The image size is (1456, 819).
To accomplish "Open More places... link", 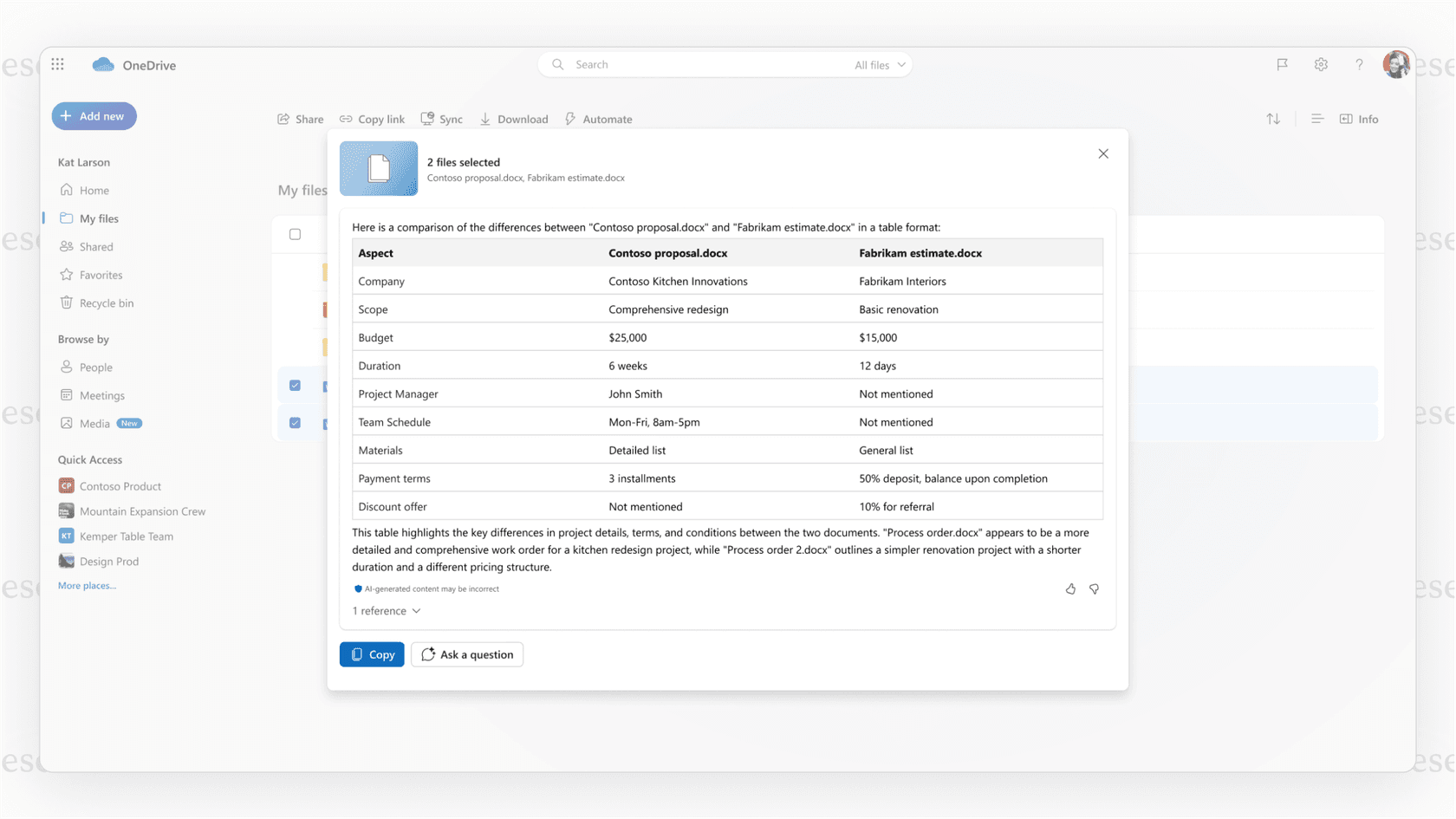I will point(86,585).
